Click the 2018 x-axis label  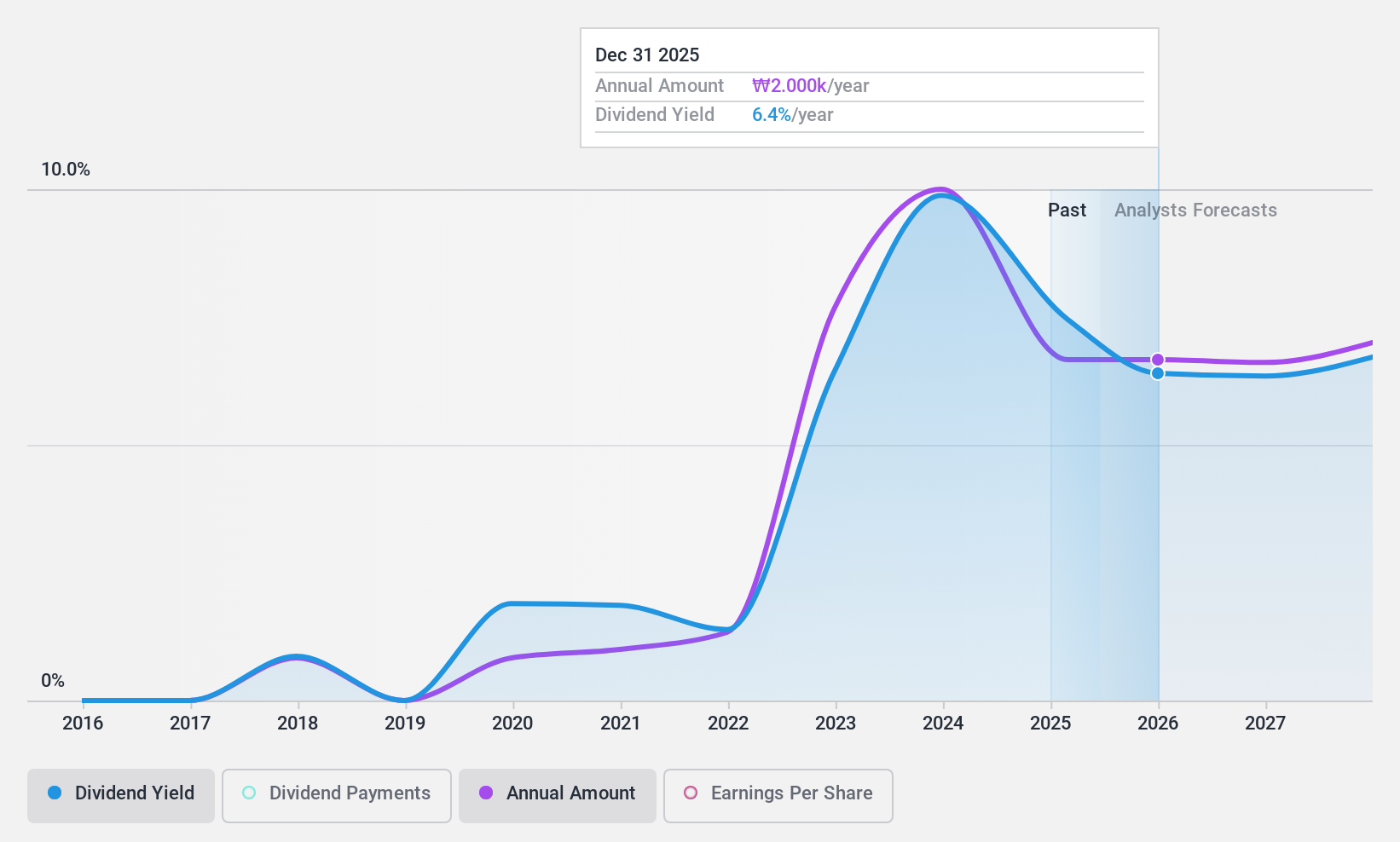[298, 724]
